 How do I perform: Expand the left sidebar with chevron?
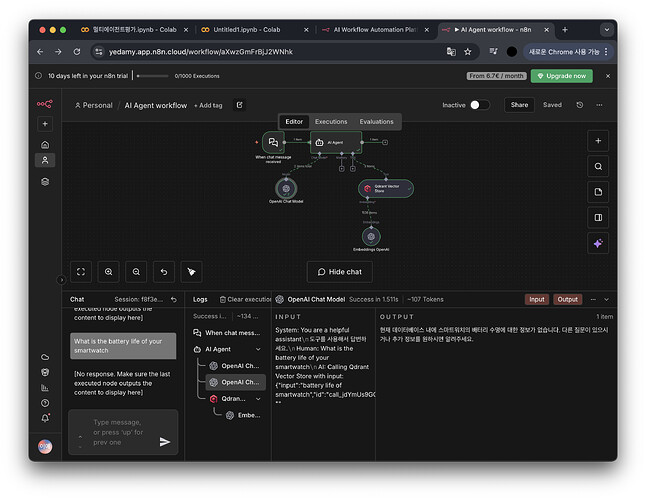(62, 279)
